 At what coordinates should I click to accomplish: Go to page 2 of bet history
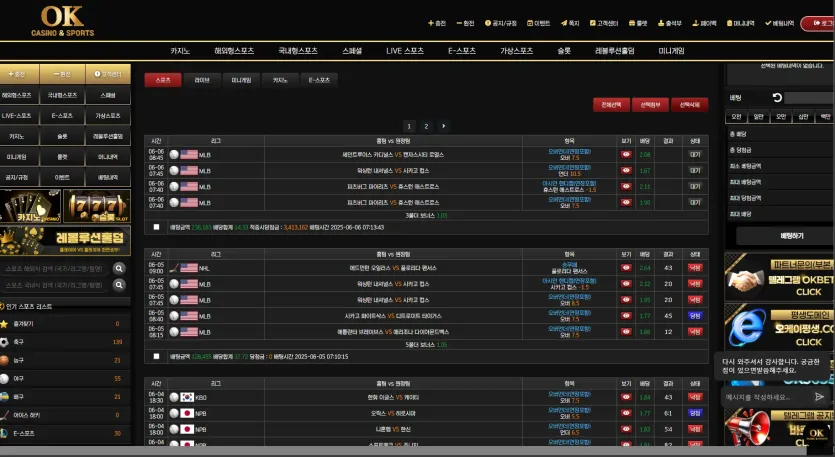point(426,126)
